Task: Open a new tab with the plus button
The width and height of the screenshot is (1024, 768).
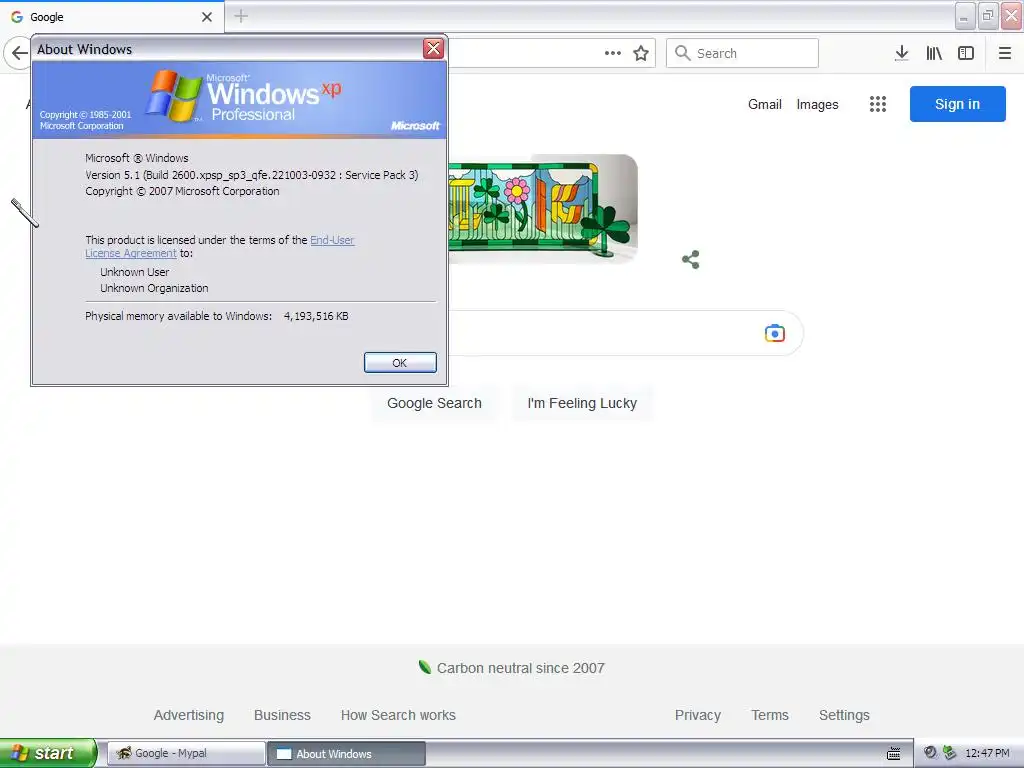Action: (241, 16)
